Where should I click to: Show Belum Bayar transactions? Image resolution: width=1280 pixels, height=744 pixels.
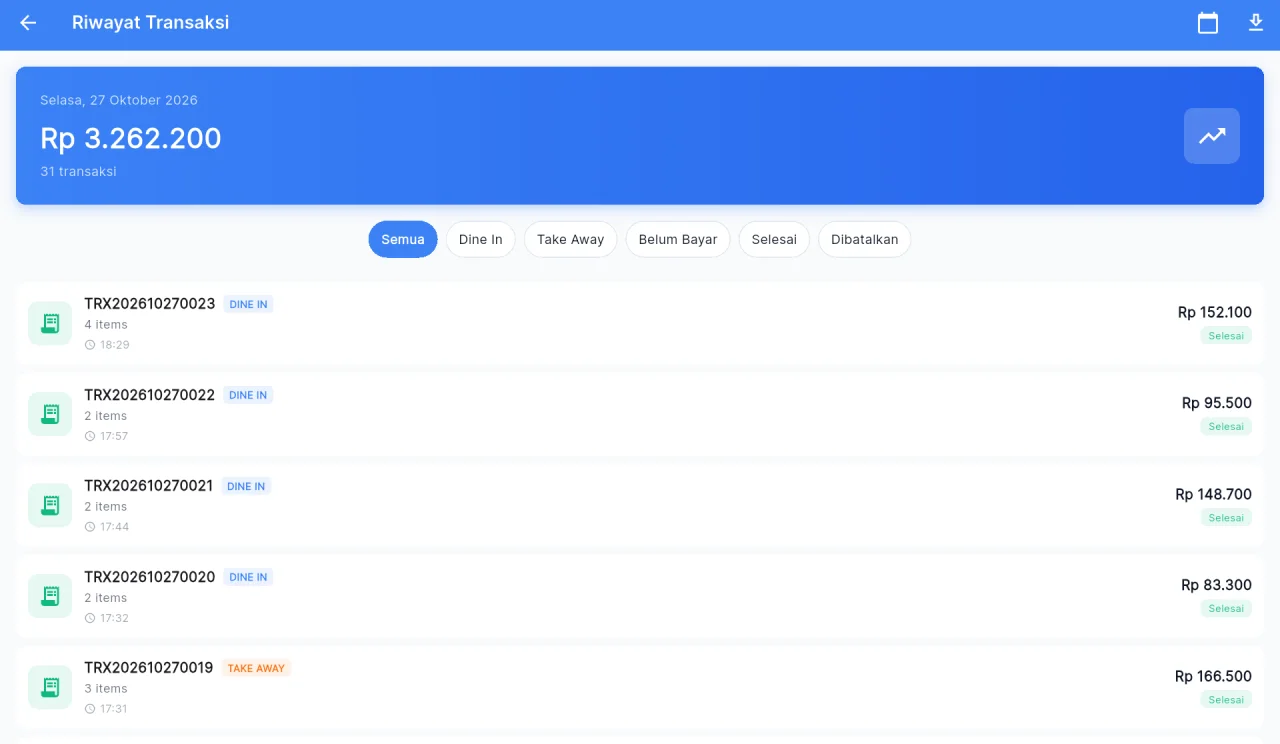678,239
